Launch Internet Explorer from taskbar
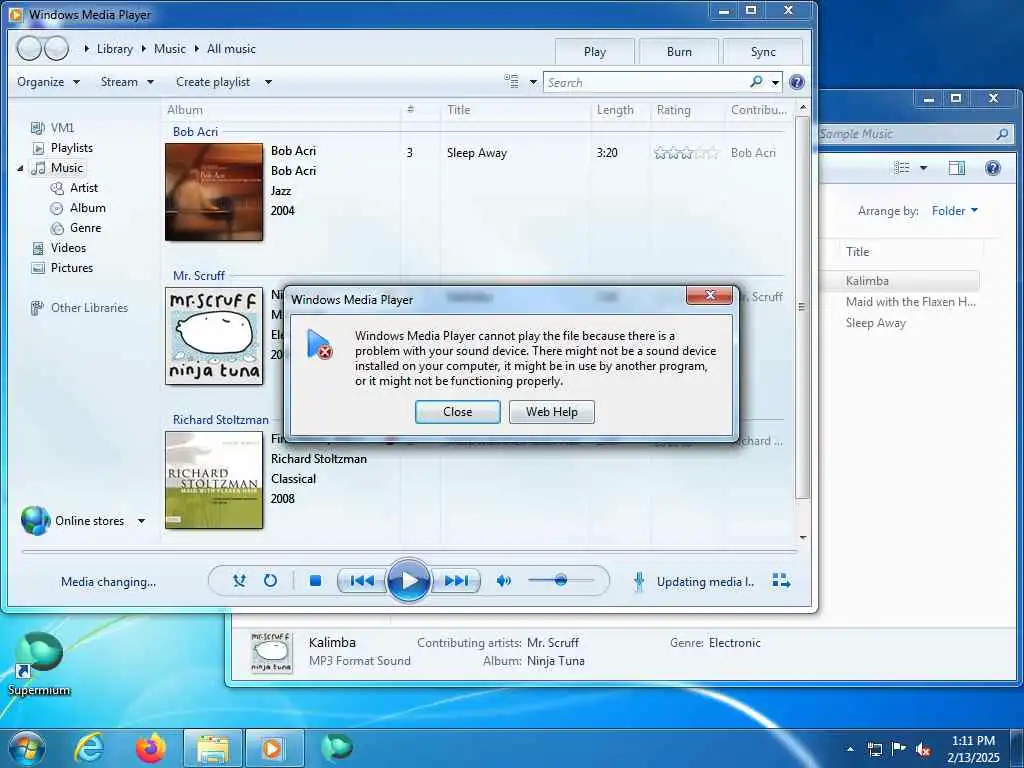This screenshot has width=1024, height=768. click(x=89, y=748)
